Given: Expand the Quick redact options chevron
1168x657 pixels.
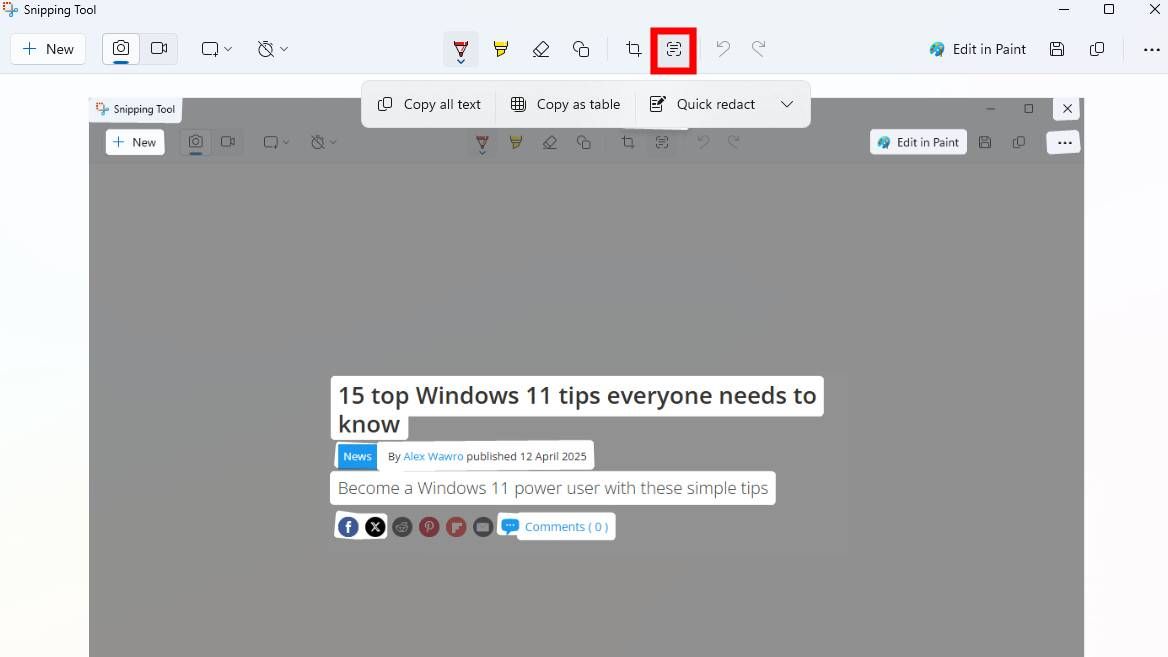Looking at the screenshot, I should click(786, 104).
